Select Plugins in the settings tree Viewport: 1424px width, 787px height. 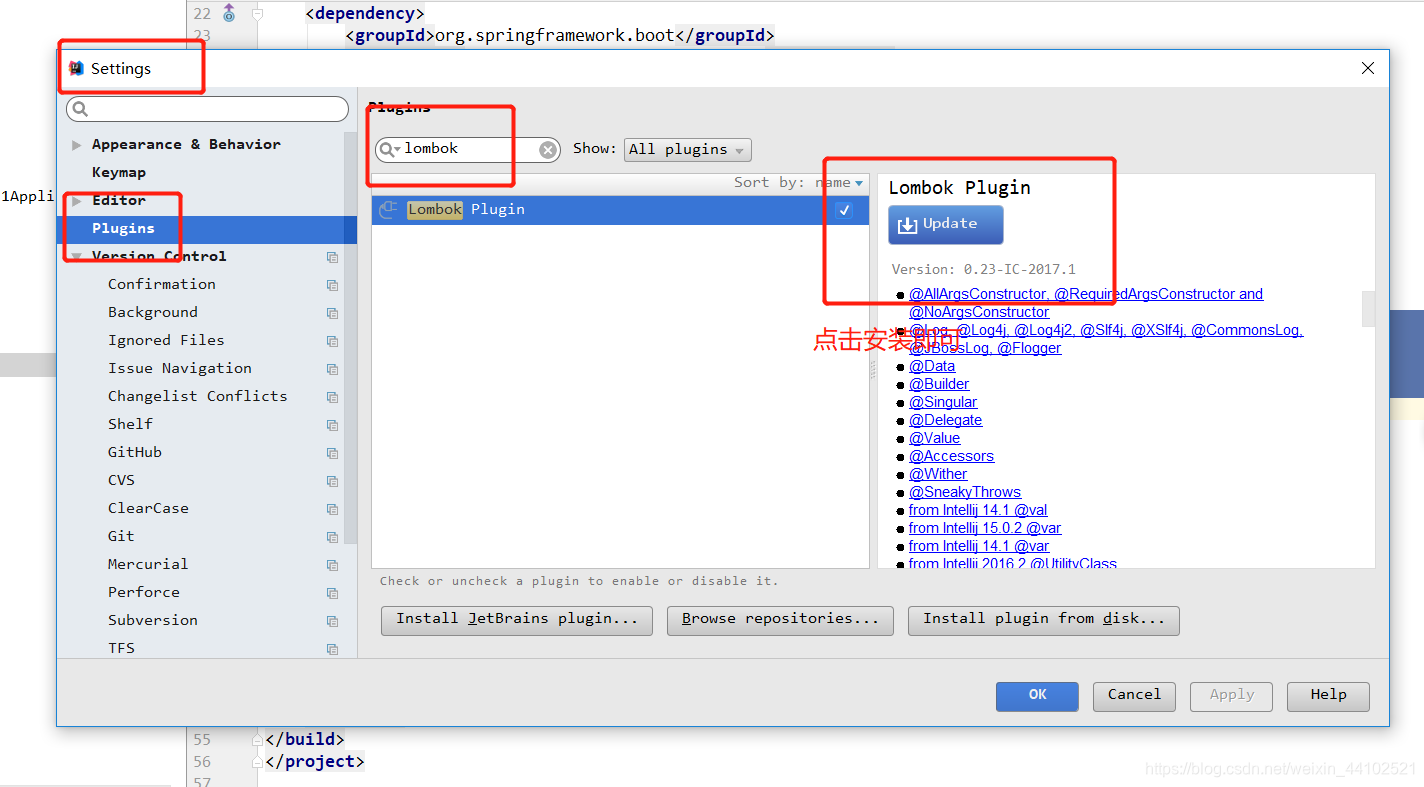coord(123,229)
